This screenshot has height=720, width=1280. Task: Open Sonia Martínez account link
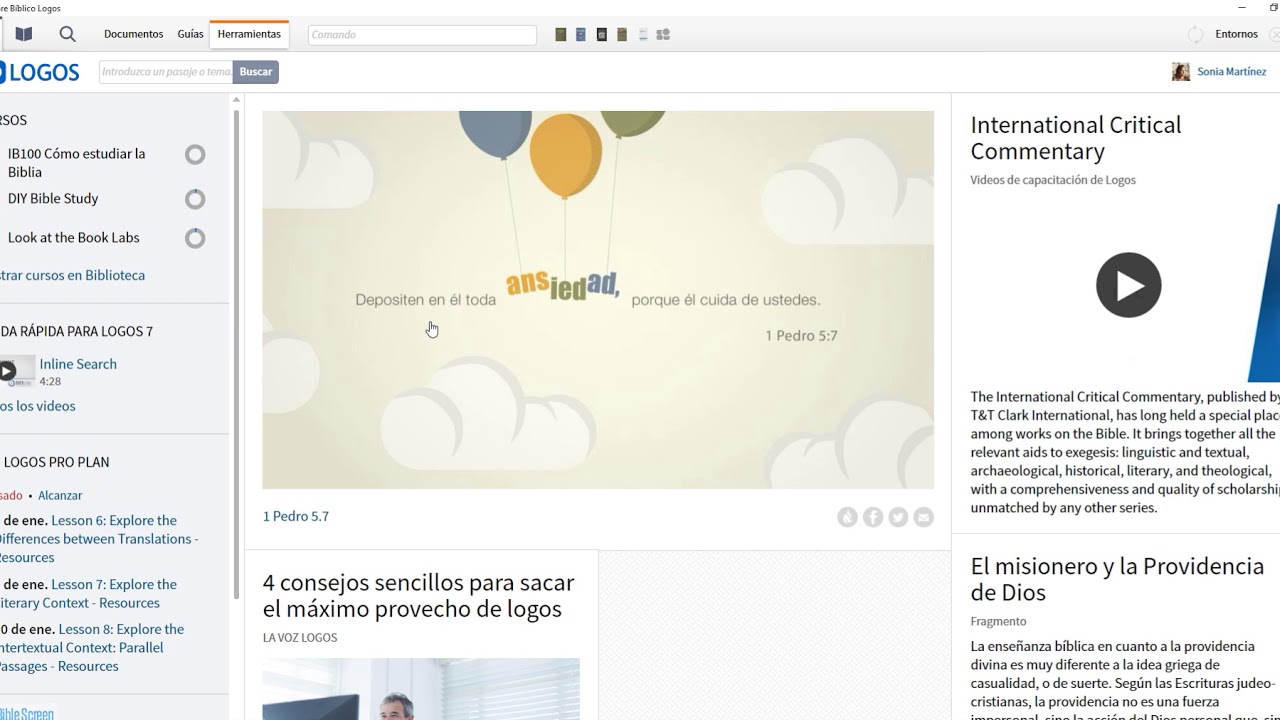(x=1231, y=72)
